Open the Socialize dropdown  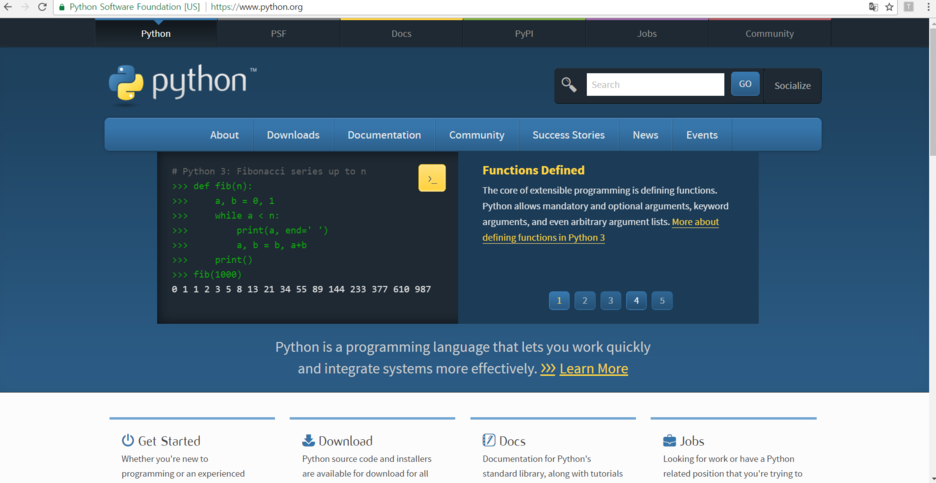pyautogui.click(x=792, y=85)
